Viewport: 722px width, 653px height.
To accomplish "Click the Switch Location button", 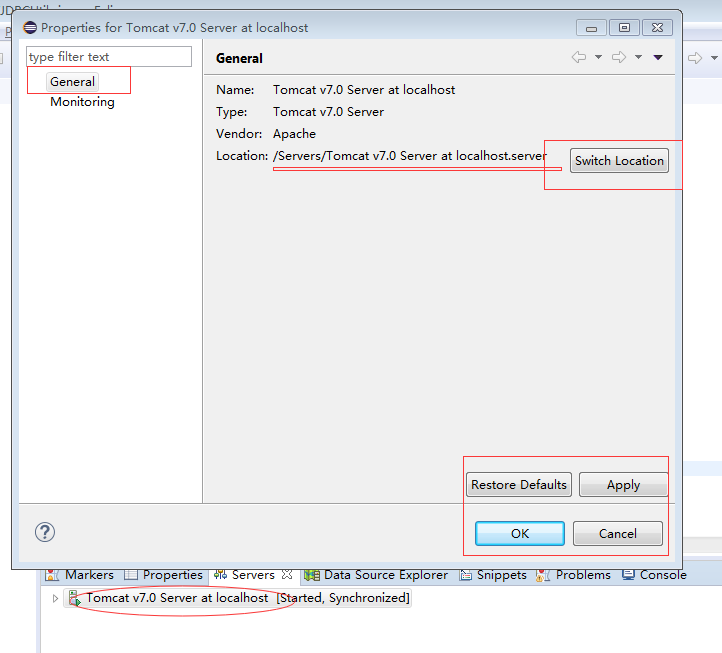I will (x=619, y=161).
